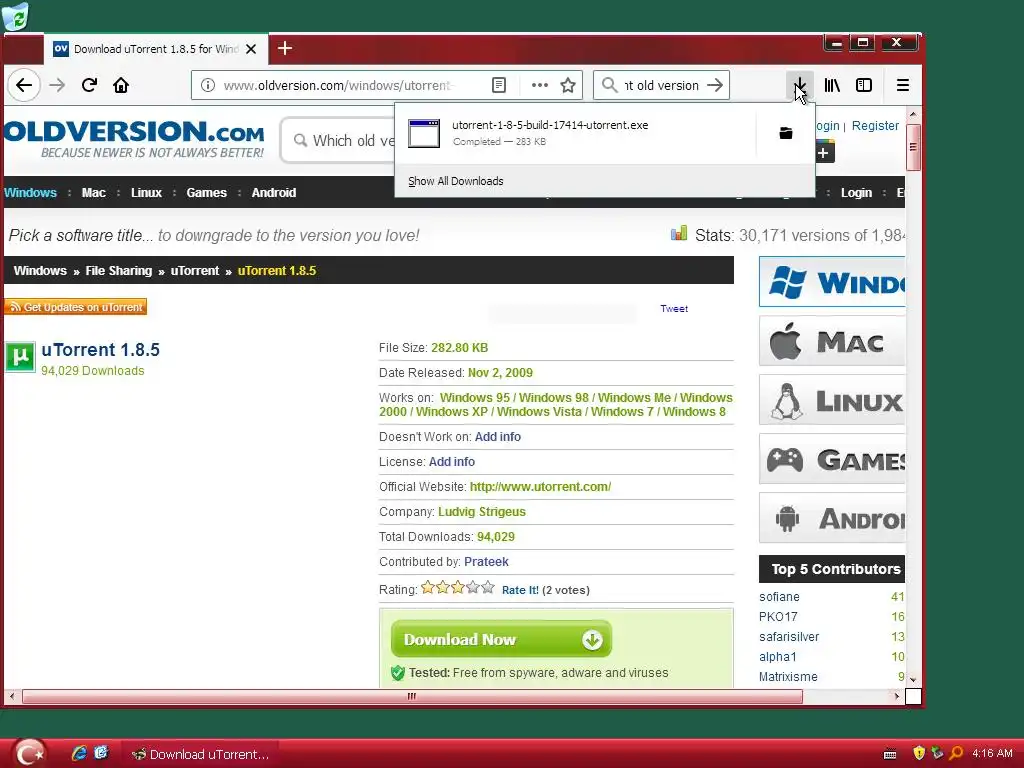Select the Linux platform banner

(832, 400)
